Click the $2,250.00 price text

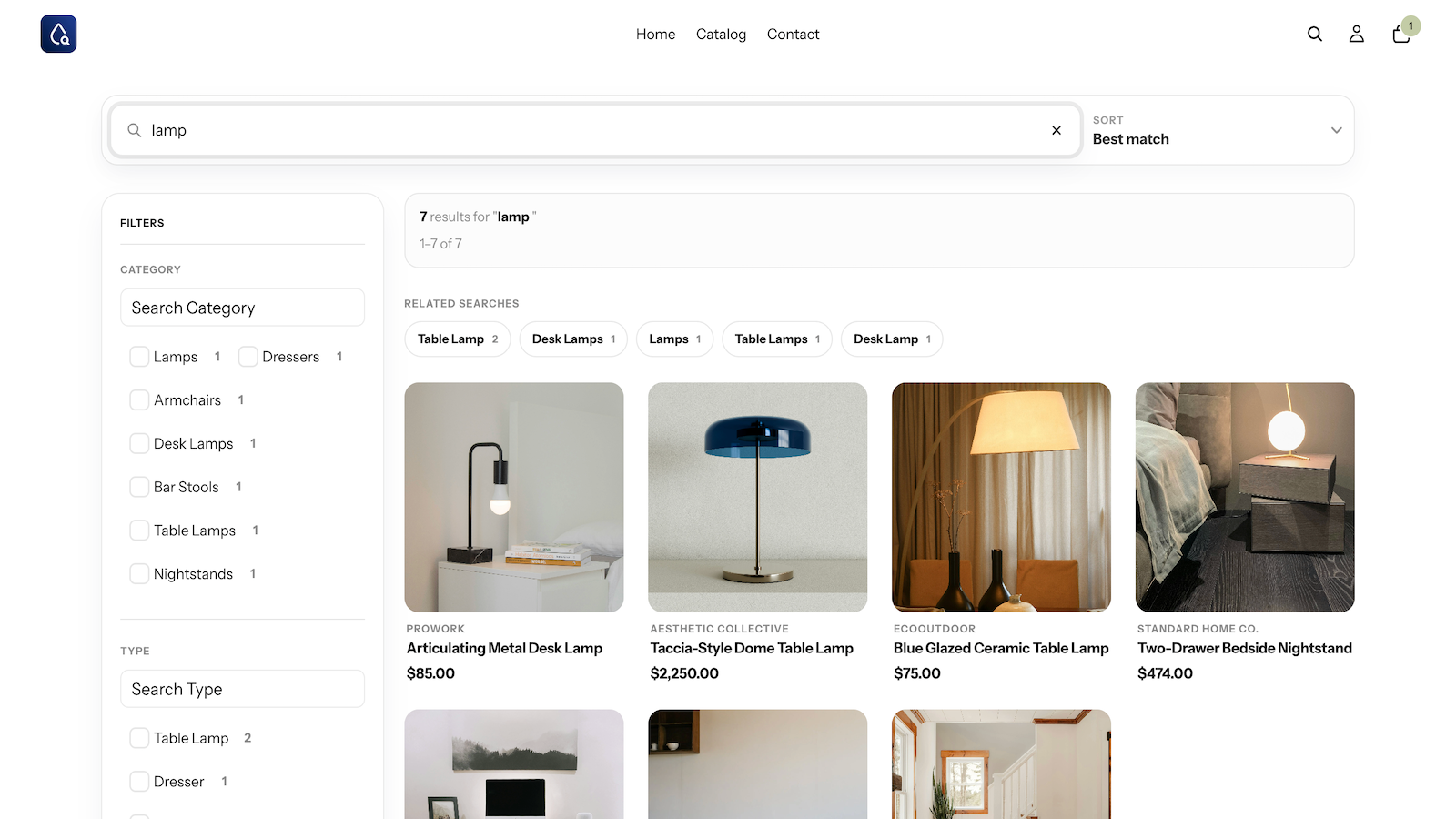pyautogui.click(x=684, y=673)
